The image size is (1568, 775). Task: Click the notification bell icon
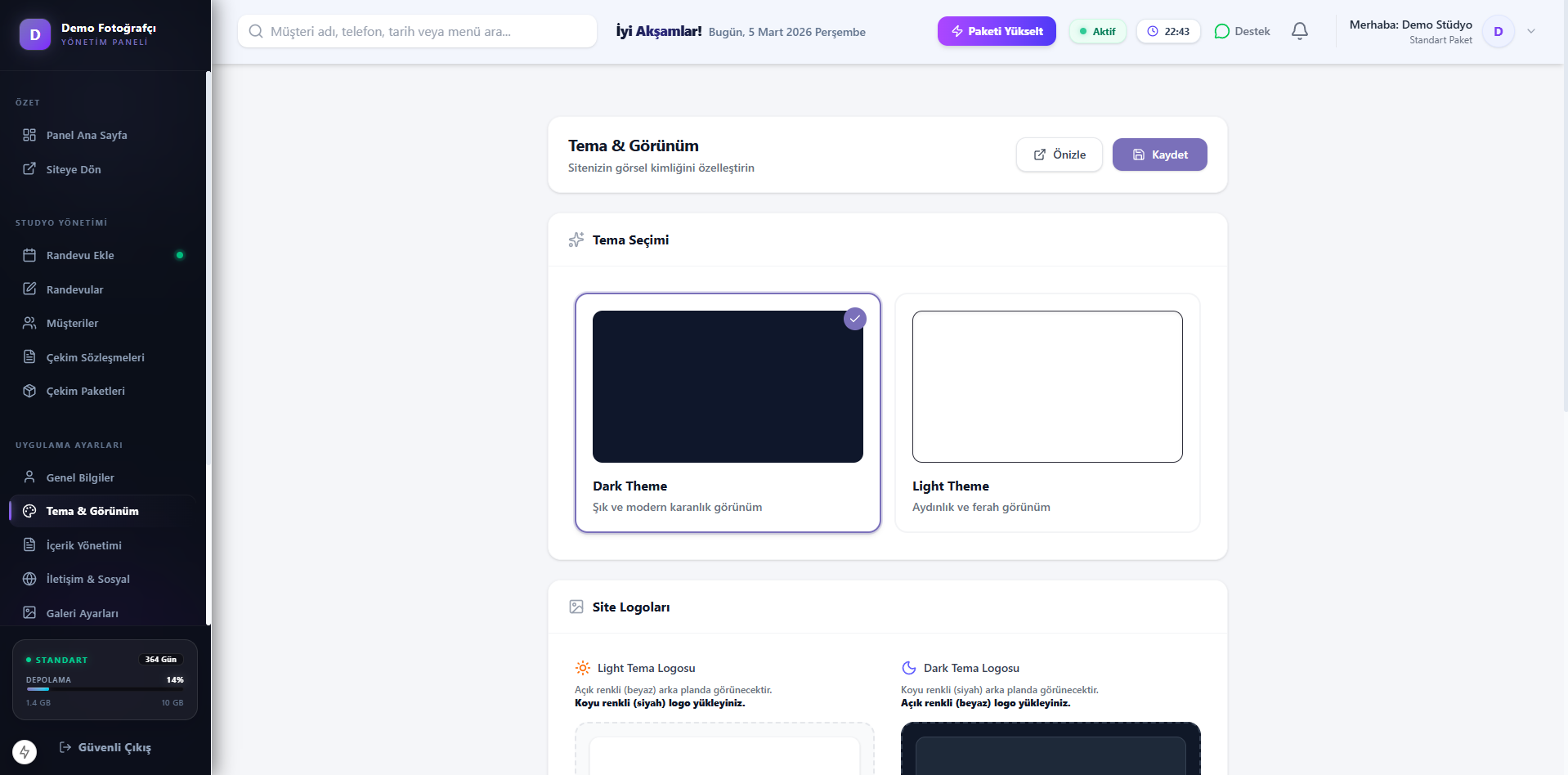(1299, 31)
